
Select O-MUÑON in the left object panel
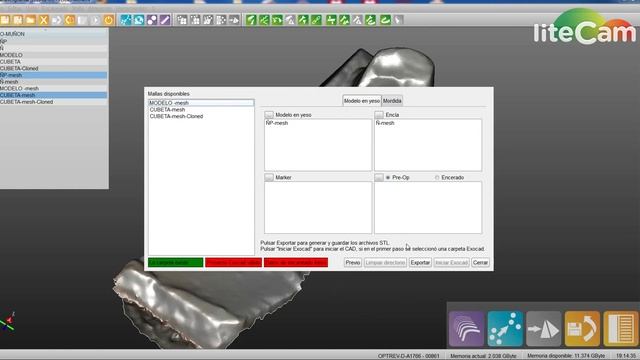(x=53, y=34)
